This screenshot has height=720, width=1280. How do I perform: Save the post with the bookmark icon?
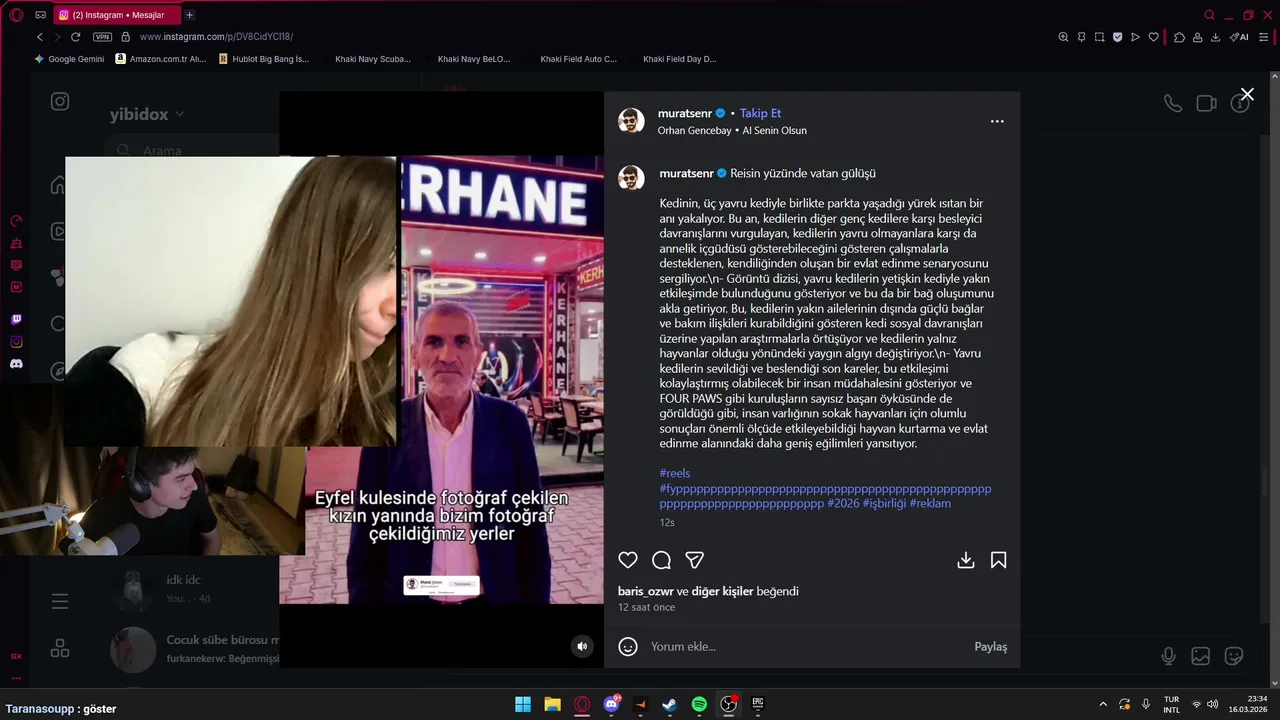coord(998,560)
